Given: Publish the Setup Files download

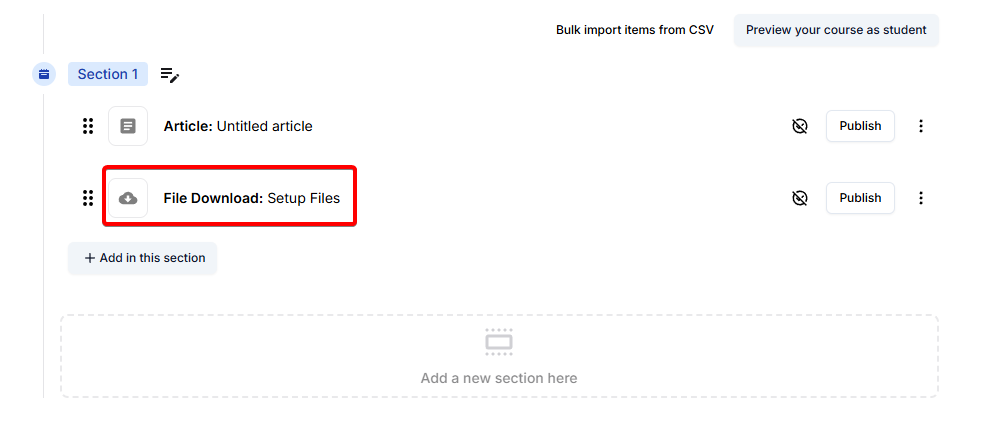Looking at the screenshot, I should [860, 198].
